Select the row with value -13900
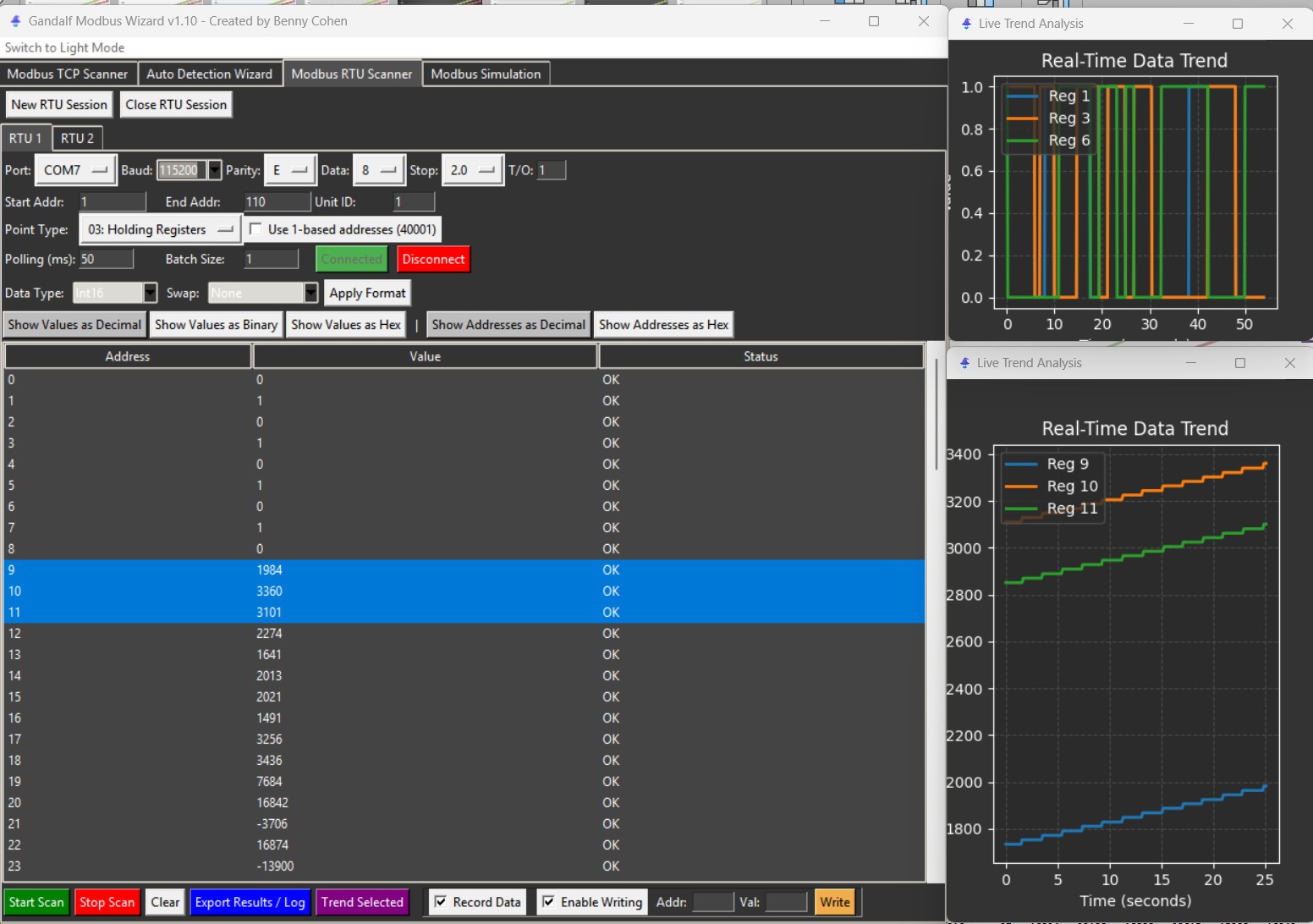1313x924 pixels. (464, 866)
